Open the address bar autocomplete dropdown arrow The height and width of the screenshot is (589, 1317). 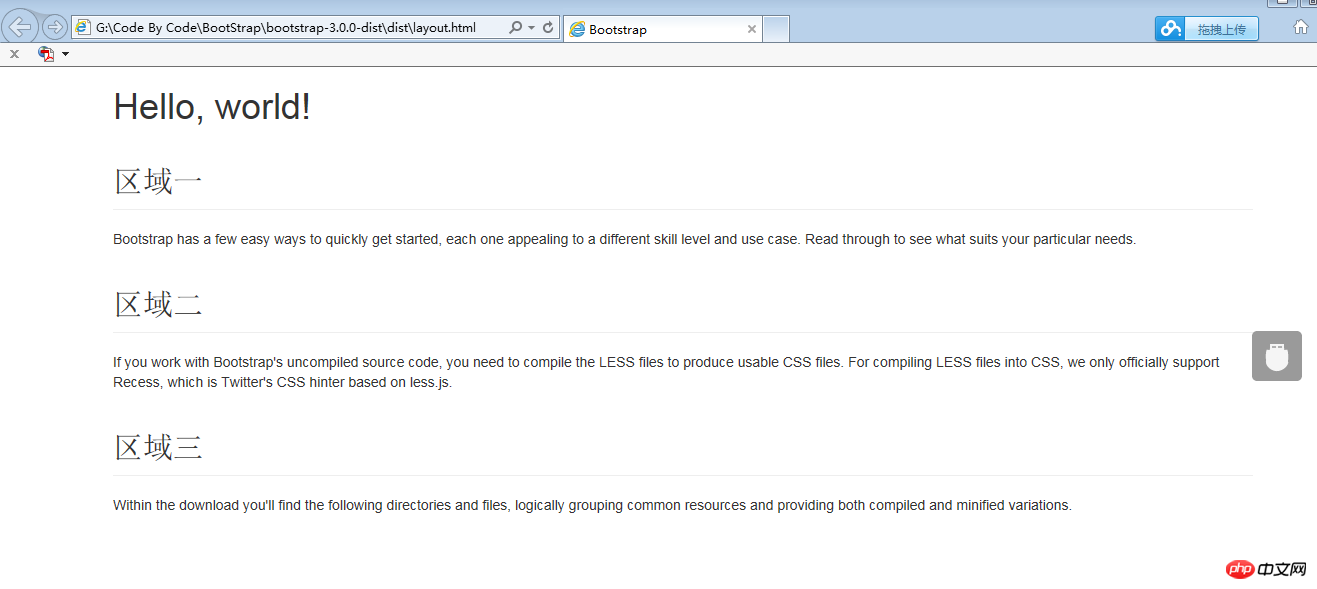click(x=531, y=28)
